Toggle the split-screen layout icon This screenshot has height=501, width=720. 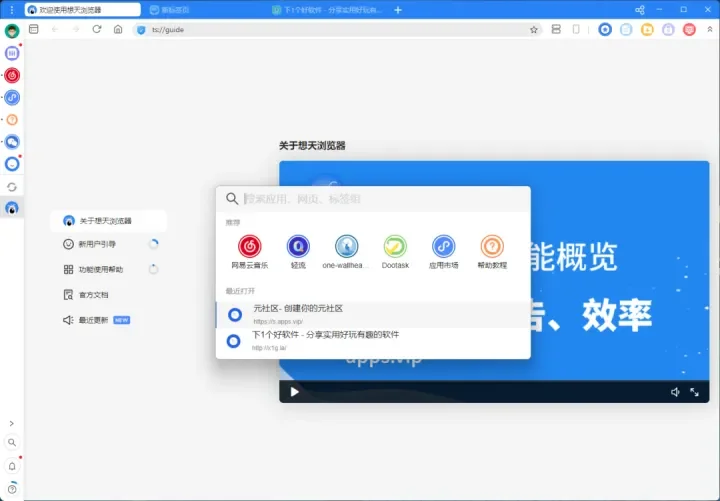pyautogui.click(x=556, y=29)
